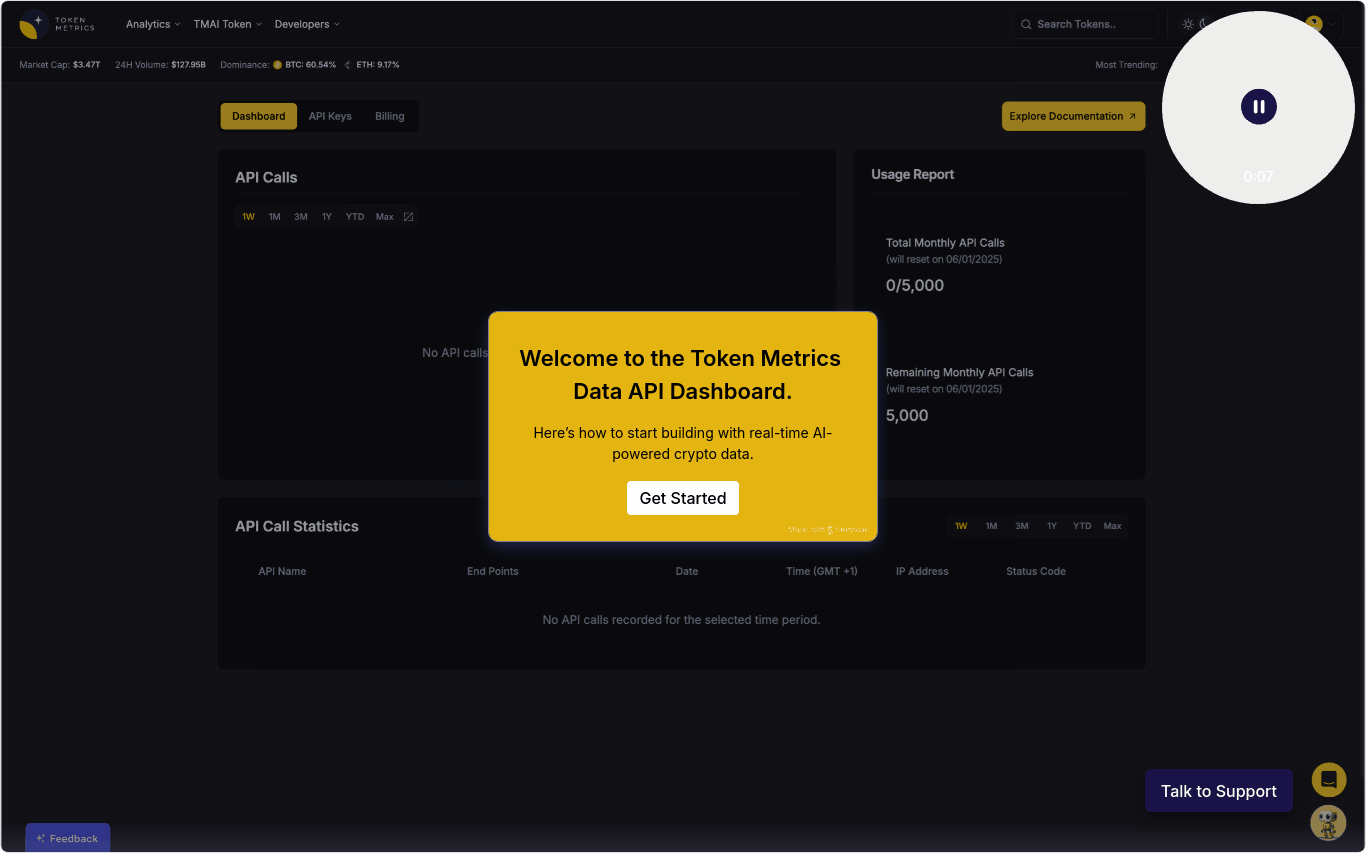The image size is (1366, 853).
Task: Open the robot chatbot icon
Action: [x=1328, y=823]
